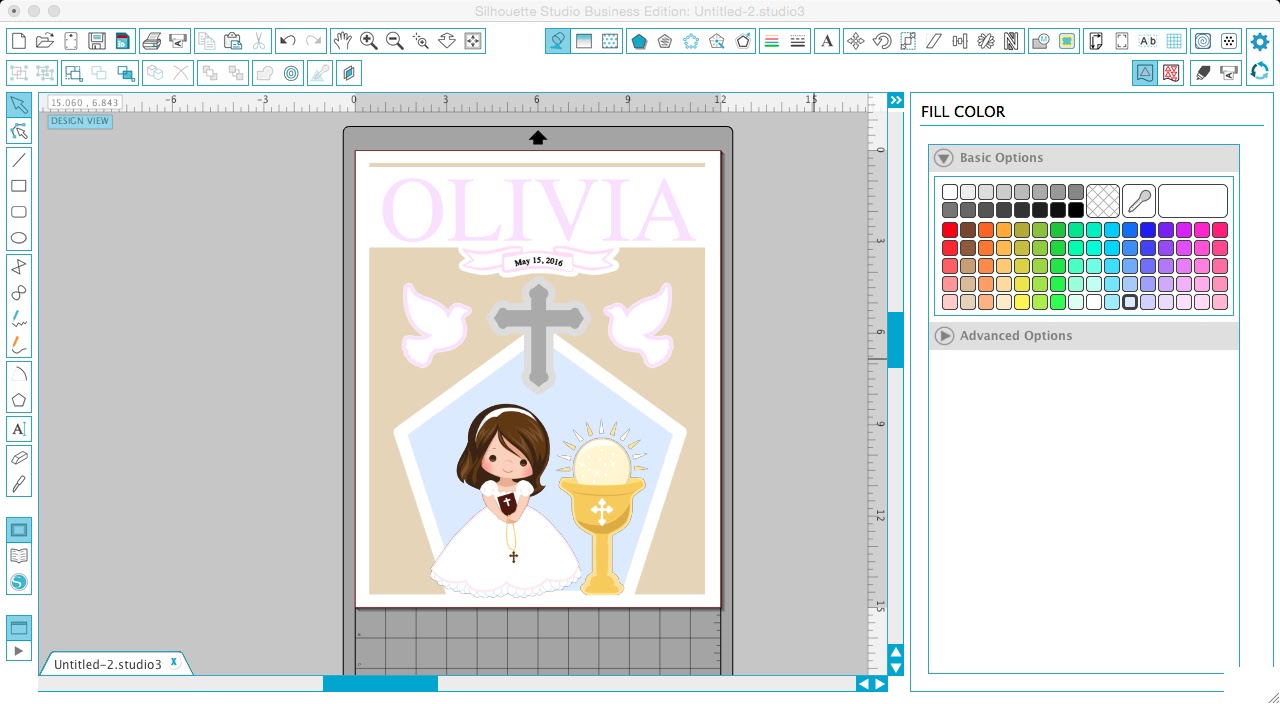
Task: Select the Text tool in left toolbar
Action: pyautogui.click(x=19, y=428)
